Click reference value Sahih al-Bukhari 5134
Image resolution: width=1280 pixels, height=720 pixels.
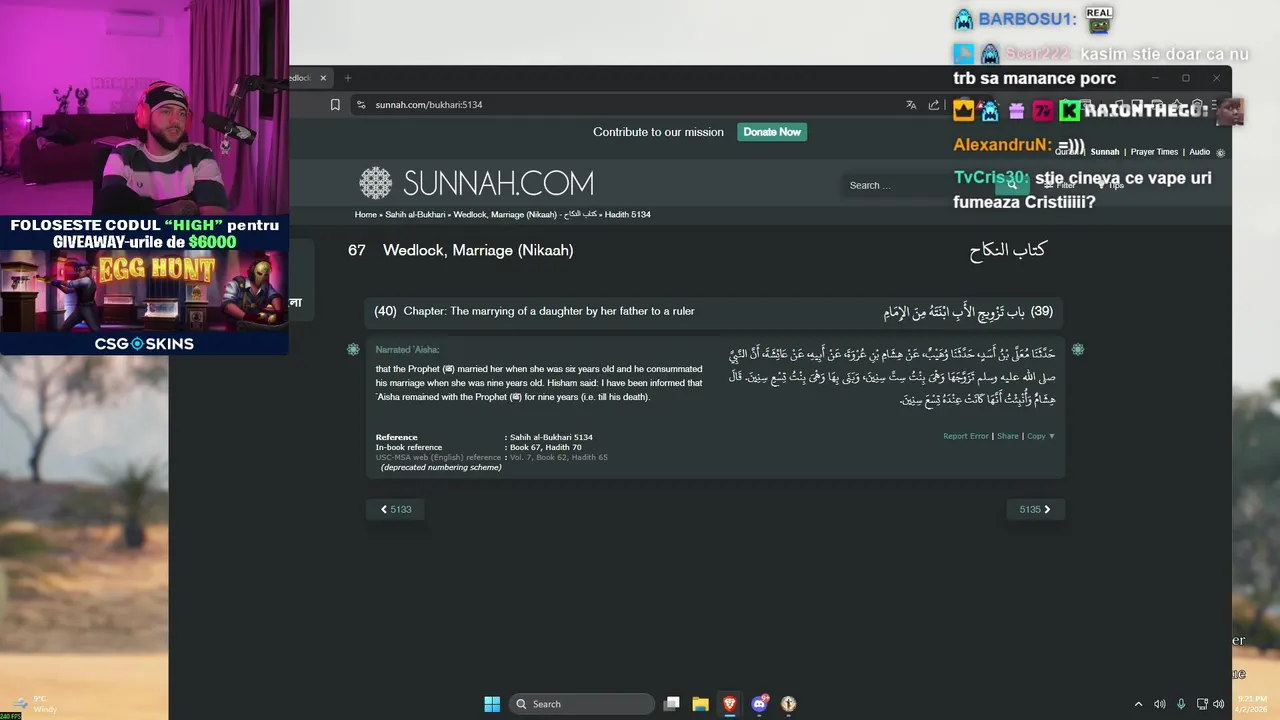[551, 437]
